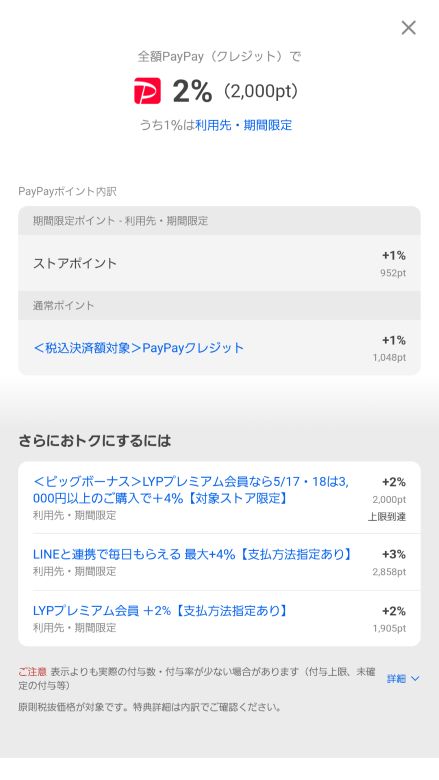
Task: Open LINEと連携で毎日もらえる 最大+4% link
Action: [x=192, y=554]
